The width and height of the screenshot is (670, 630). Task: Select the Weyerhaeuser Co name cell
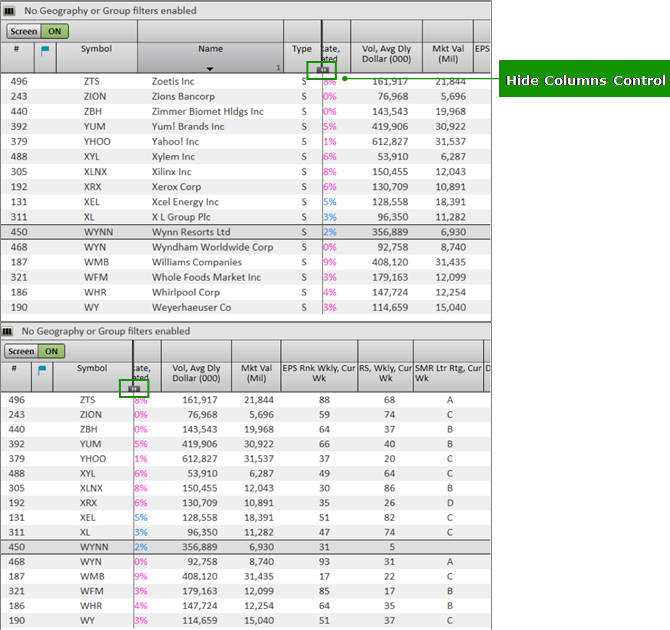(x=191, y=307)
